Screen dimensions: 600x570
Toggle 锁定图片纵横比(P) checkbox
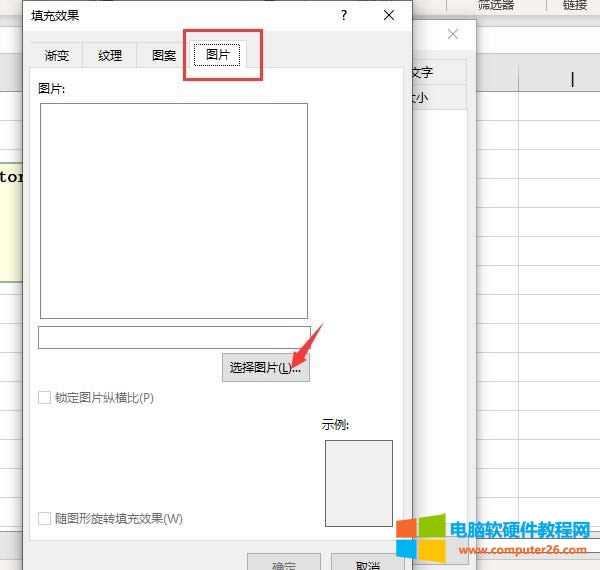(x=44, y=398)
